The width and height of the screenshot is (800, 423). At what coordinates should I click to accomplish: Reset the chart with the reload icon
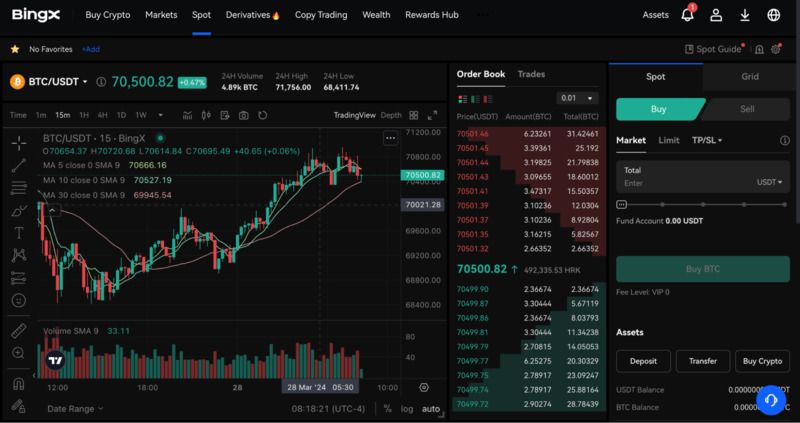[262, 115]
